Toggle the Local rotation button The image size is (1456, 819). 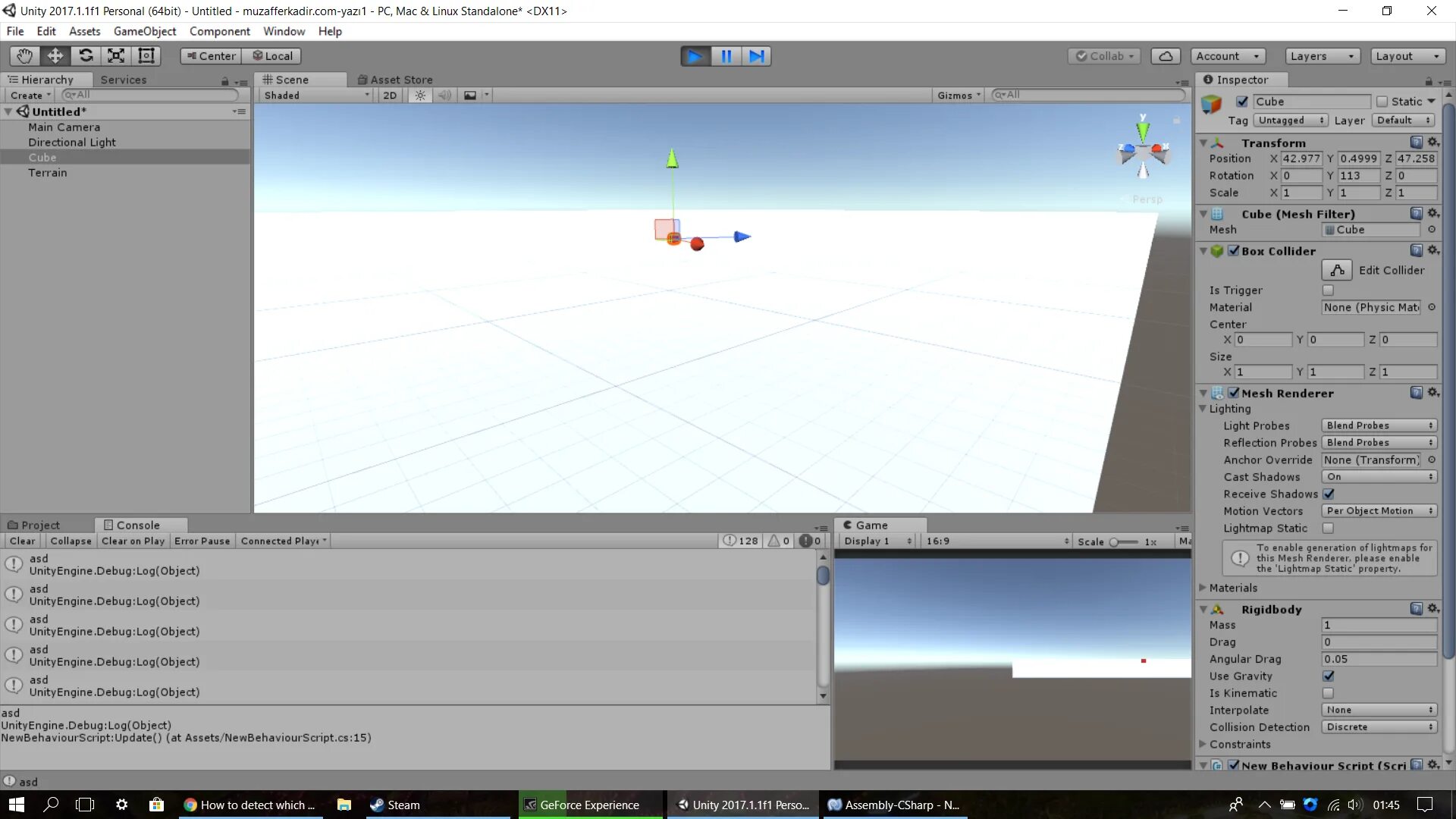(x=272, y=56)
